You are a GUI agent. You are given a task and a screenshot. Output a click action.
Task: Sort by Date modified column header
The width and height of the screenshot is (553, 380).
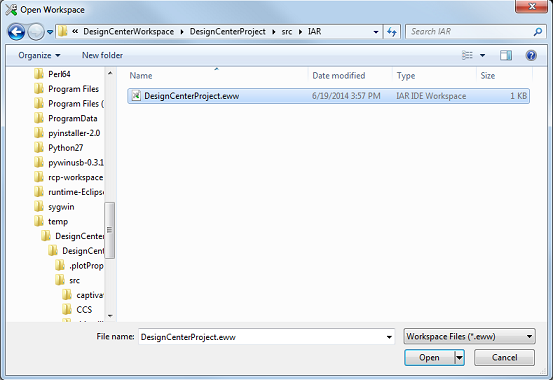pos(350,76)
